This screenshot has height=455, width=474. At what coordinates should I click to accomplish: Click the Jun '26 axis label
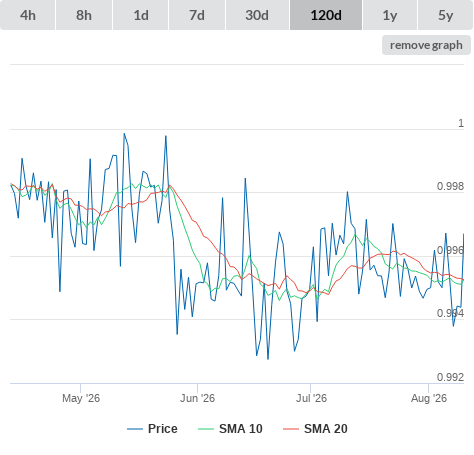[x=197, y=398]
